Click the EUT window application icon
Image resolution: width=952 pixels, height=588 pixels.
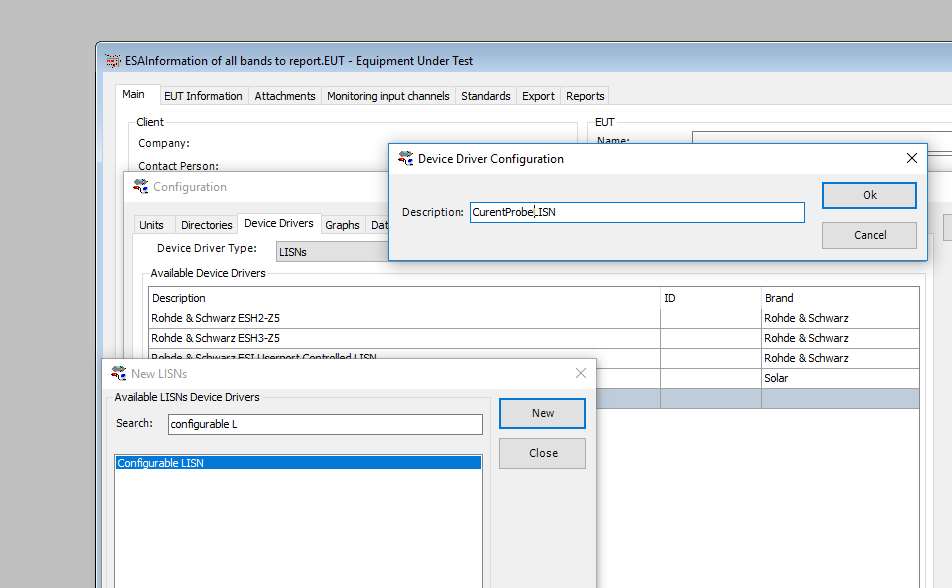pyautogui.click(x=112, y=61)
